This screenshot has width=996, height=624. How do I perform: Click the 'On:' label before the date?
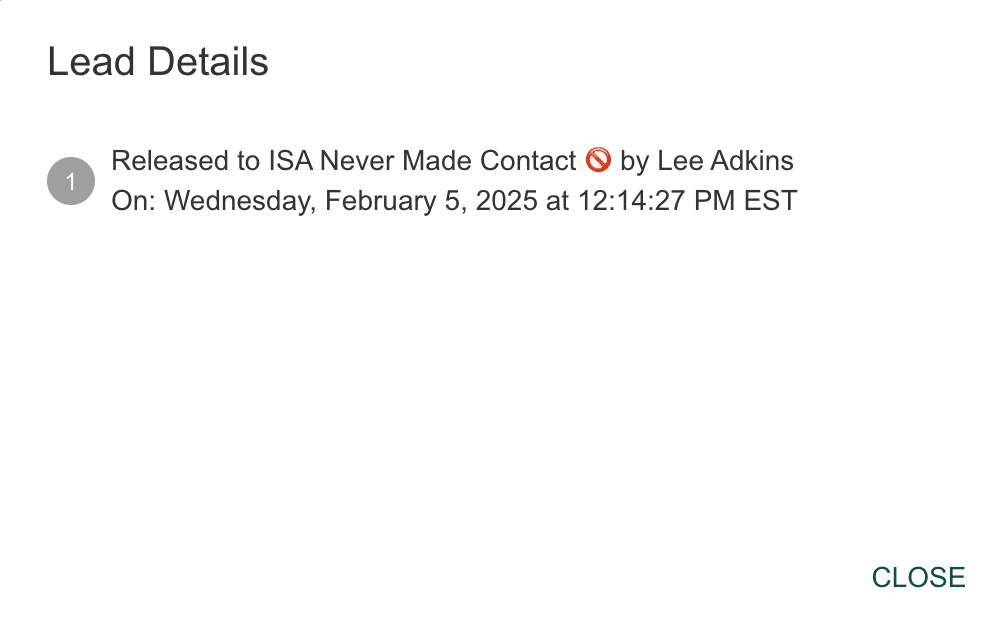click(x=134, y=201)
